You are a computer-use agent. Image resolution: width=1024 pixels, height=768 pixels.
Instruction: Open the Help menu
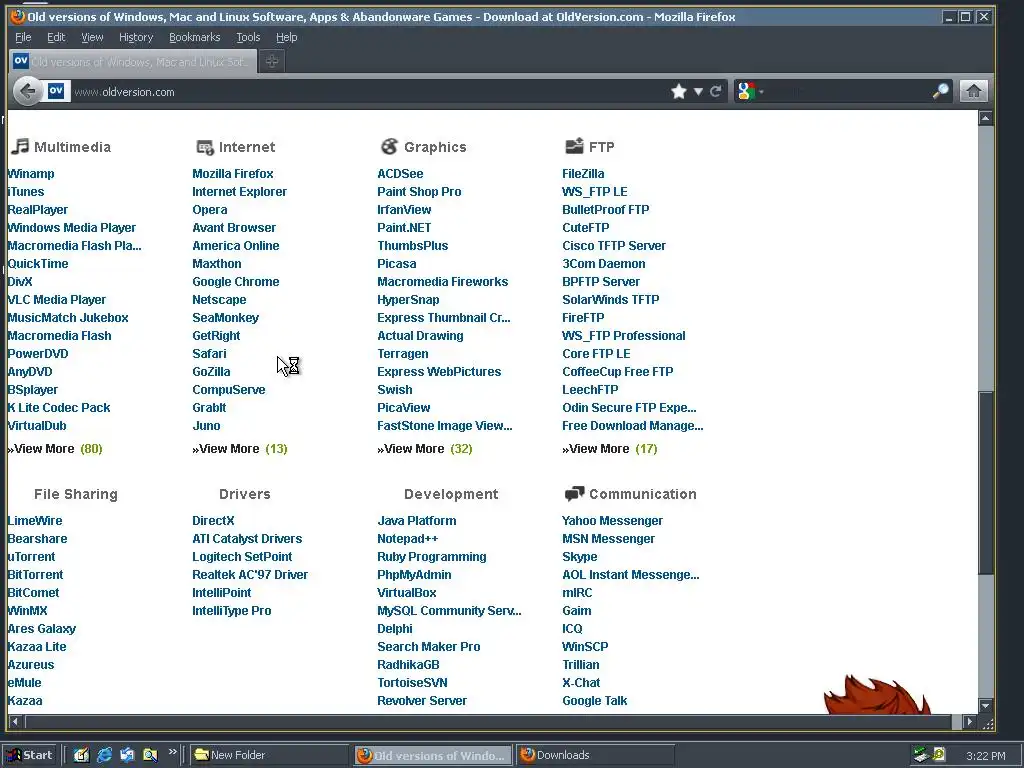(x=286, y=37)
